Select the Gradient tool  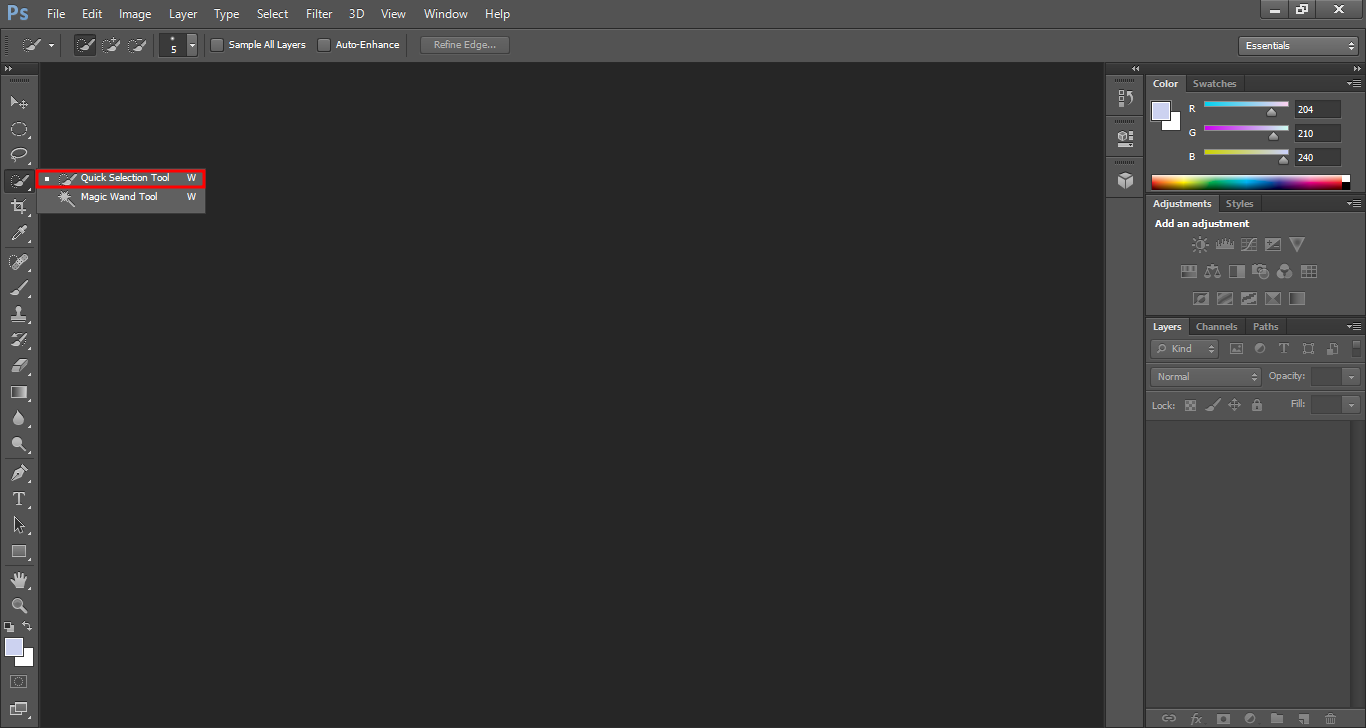[18, 392]
